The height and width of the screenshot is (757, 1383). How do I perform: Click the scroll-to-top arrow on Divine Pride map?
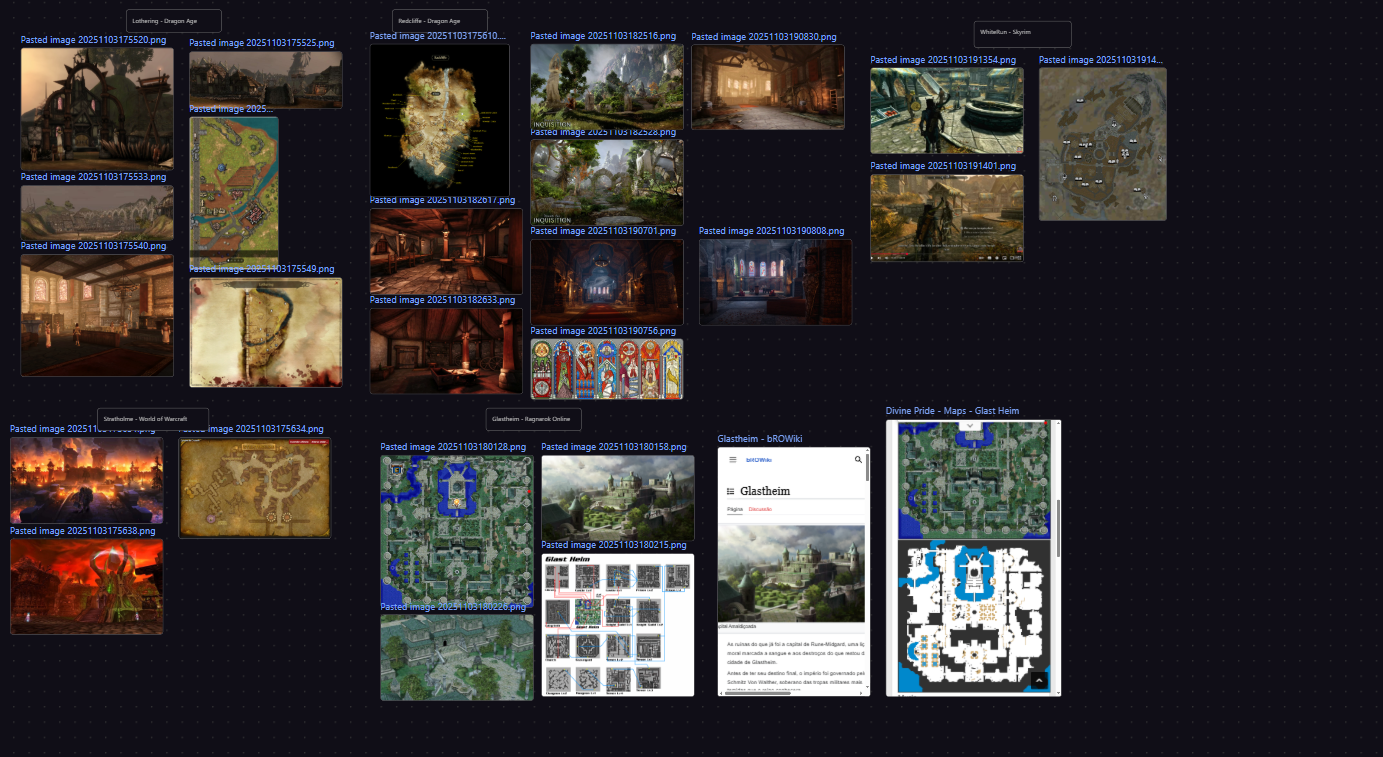[x=1039, y=680]
